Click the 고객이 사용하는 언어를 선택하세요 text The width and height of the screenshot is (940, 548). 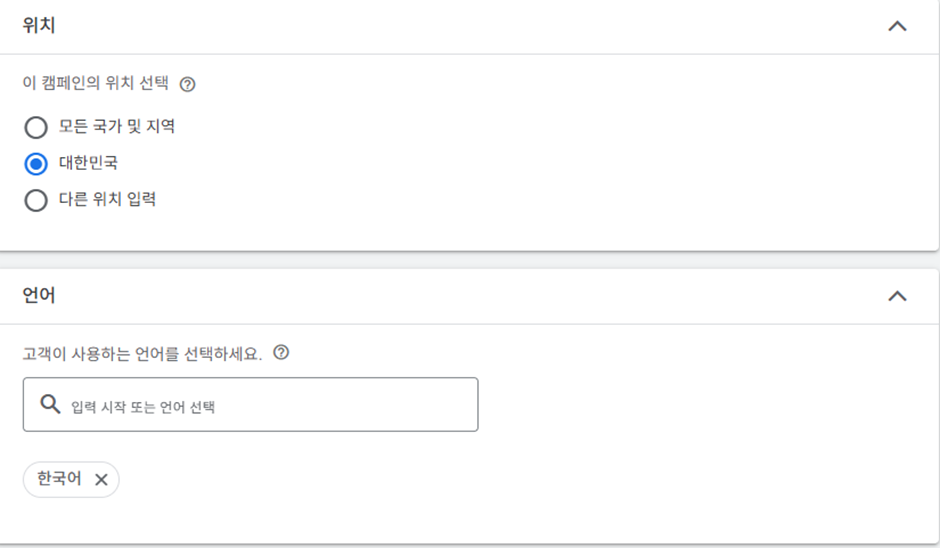142,354
